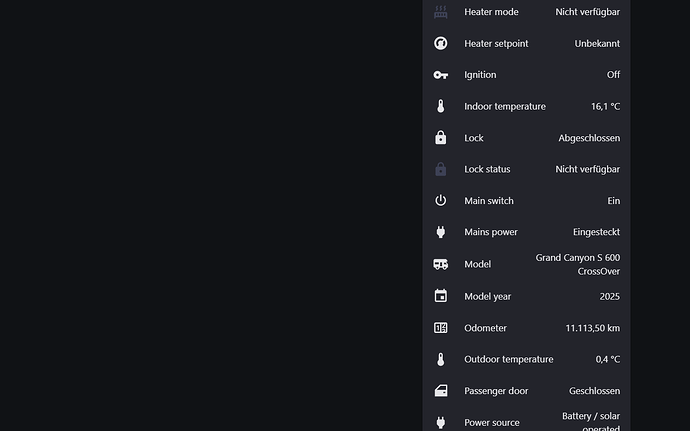The image size is (690, 431).
Task: Click the Ein value for Main switch
Action: [614, 201]
